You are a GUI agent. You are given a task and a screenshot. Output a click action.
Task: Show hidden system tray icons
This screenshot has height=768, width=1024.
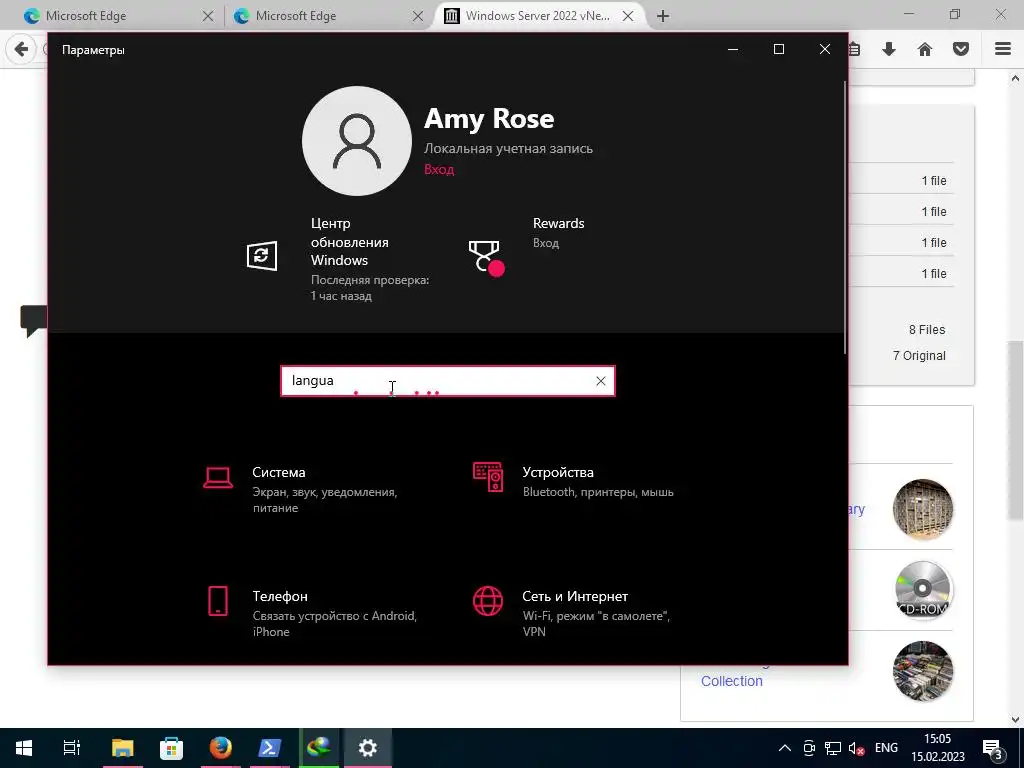click(785, 748)
